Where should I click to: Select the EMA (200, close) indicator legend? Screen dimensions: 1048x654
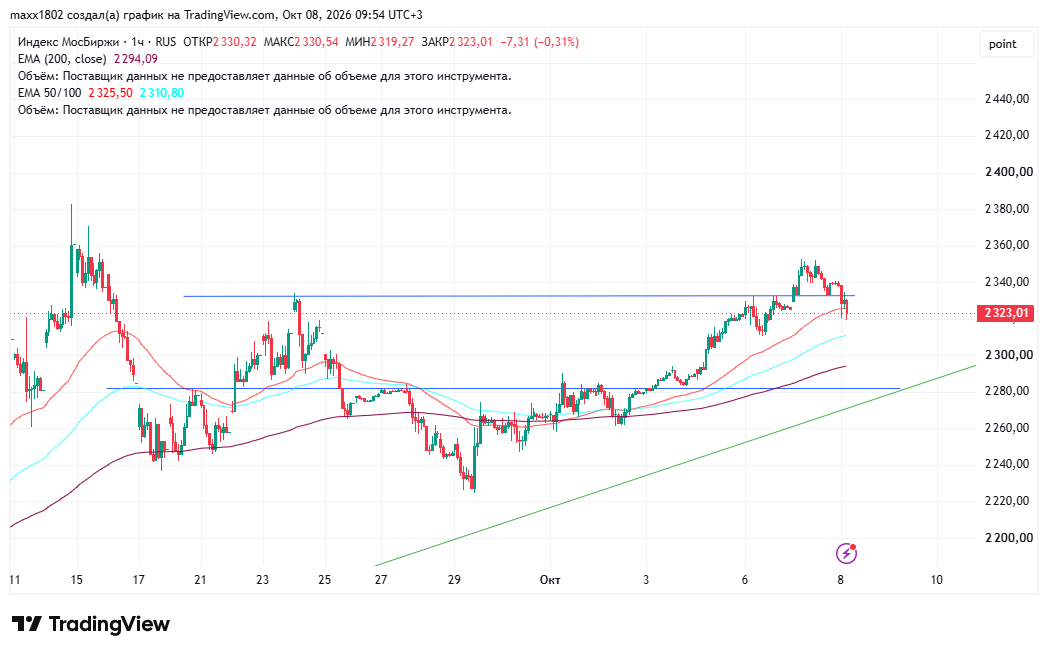tap(61, 59)
